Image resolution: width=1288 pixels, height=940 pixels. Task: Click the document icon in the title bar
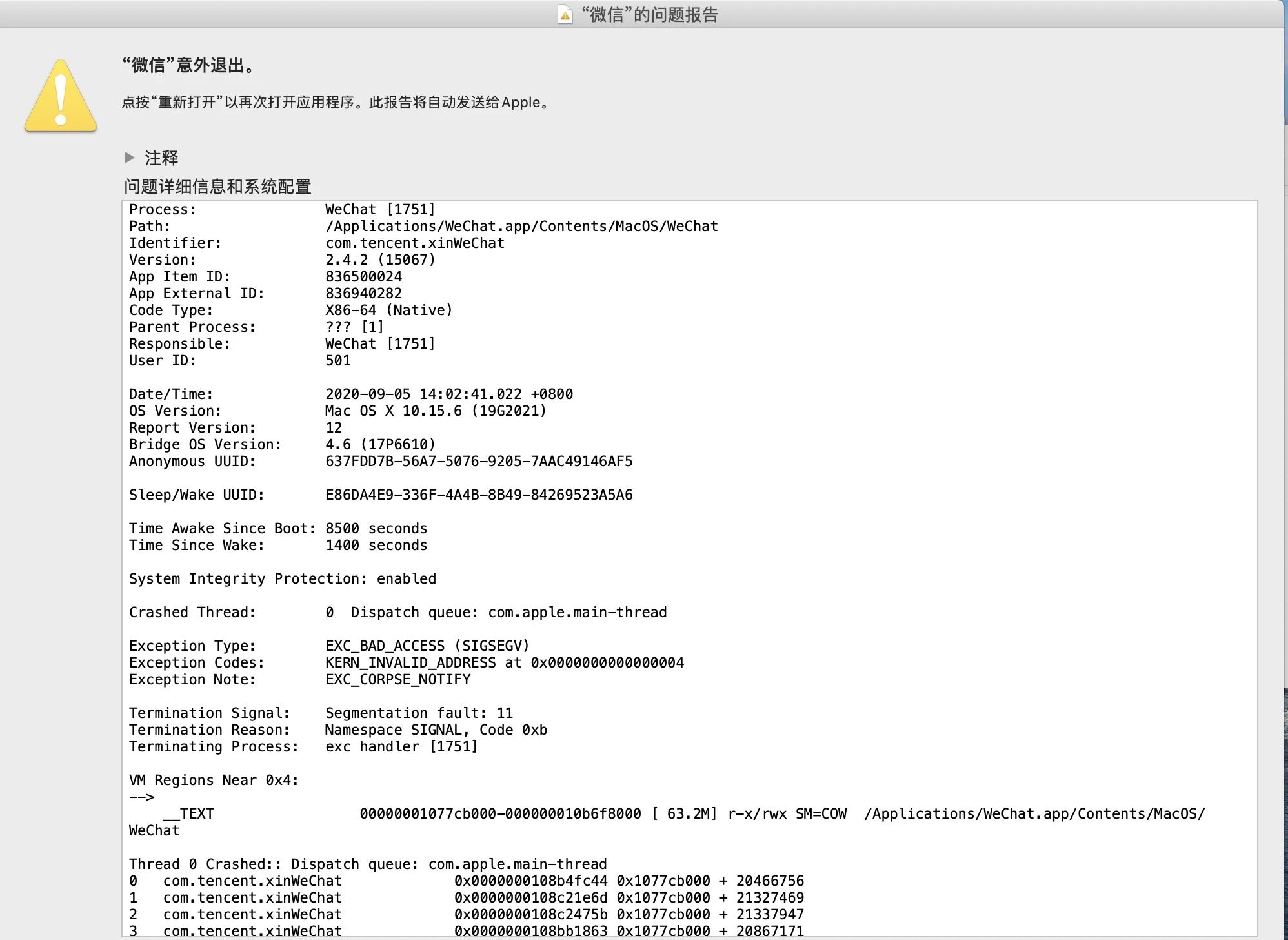point(565,14)
